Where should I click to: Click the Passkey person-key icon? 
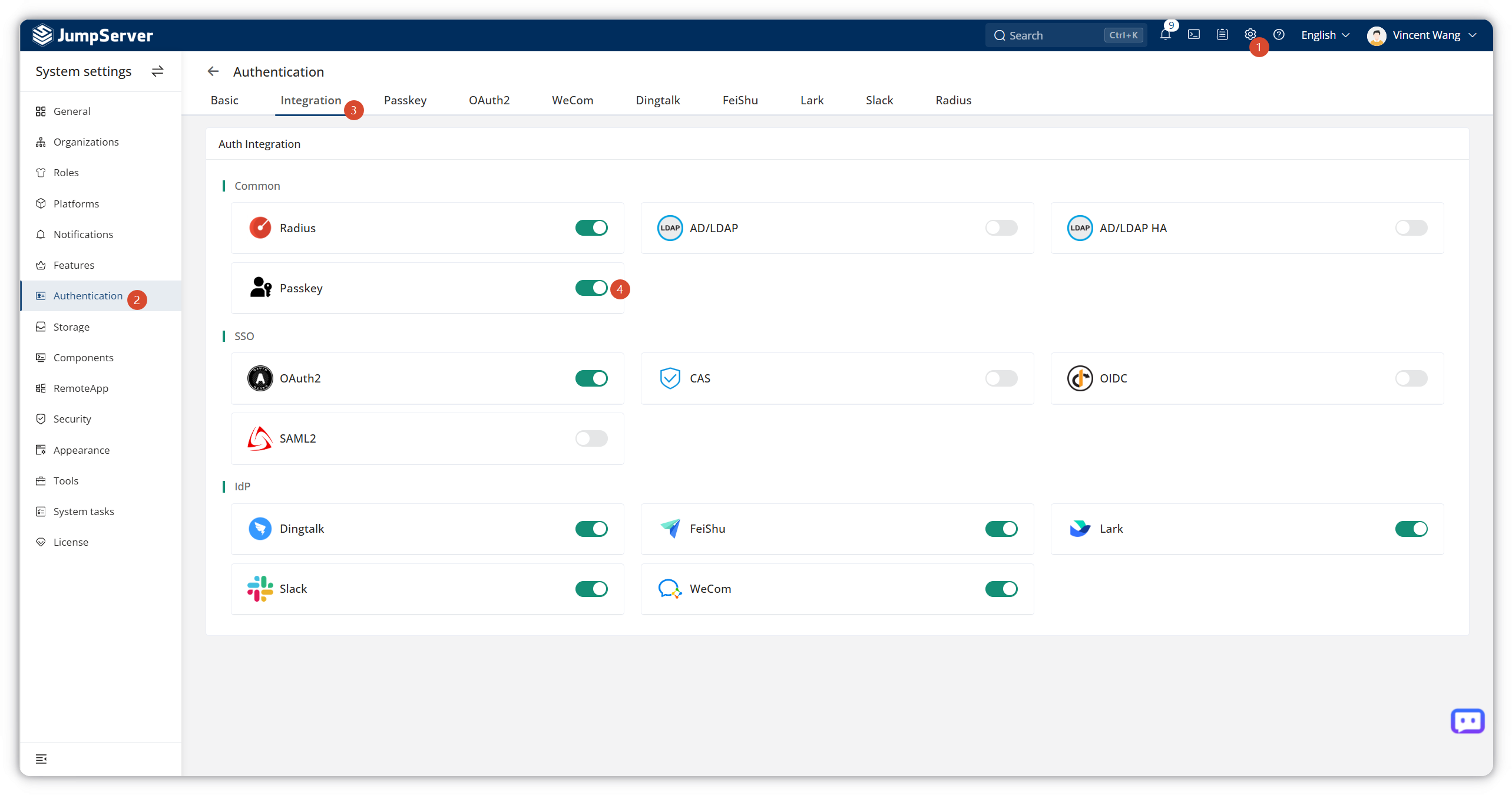(260, 288)
